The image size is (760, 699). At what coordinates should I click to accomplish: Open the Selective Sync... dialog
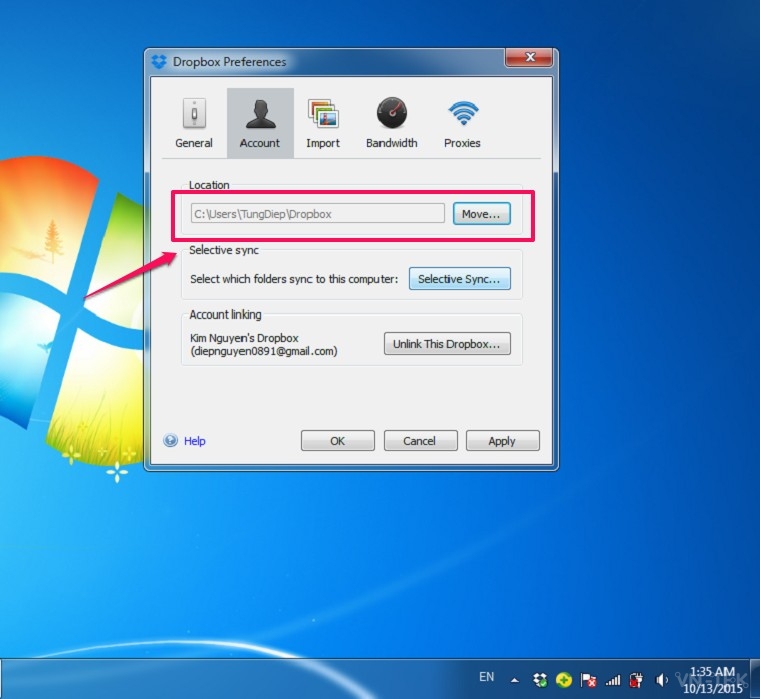tap(459, 279)
